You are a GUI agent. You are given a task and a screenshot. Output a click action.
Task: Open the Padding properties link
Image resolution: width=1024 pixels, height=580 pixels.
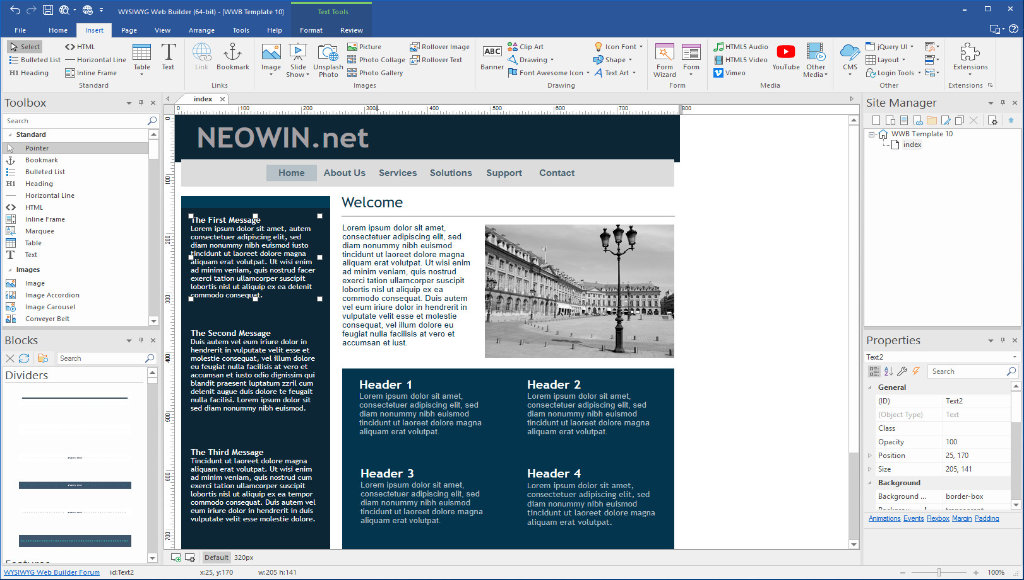pos(987,518)
